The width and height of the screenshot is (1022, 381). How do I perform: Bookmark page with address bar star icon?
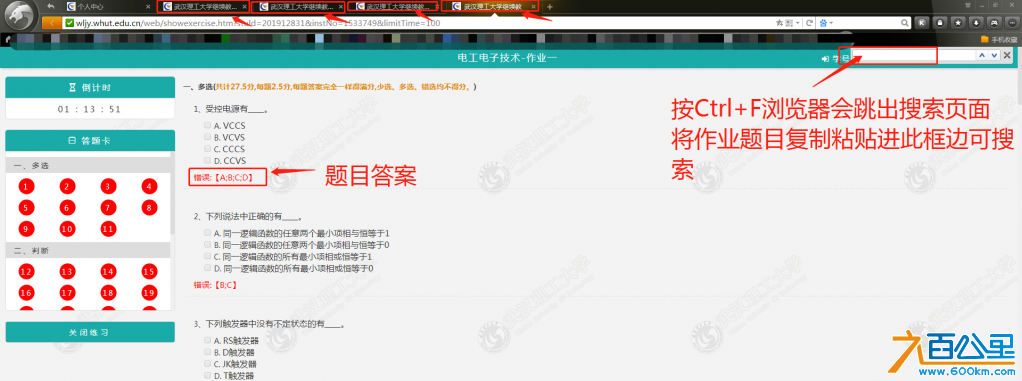click(780, 23)
